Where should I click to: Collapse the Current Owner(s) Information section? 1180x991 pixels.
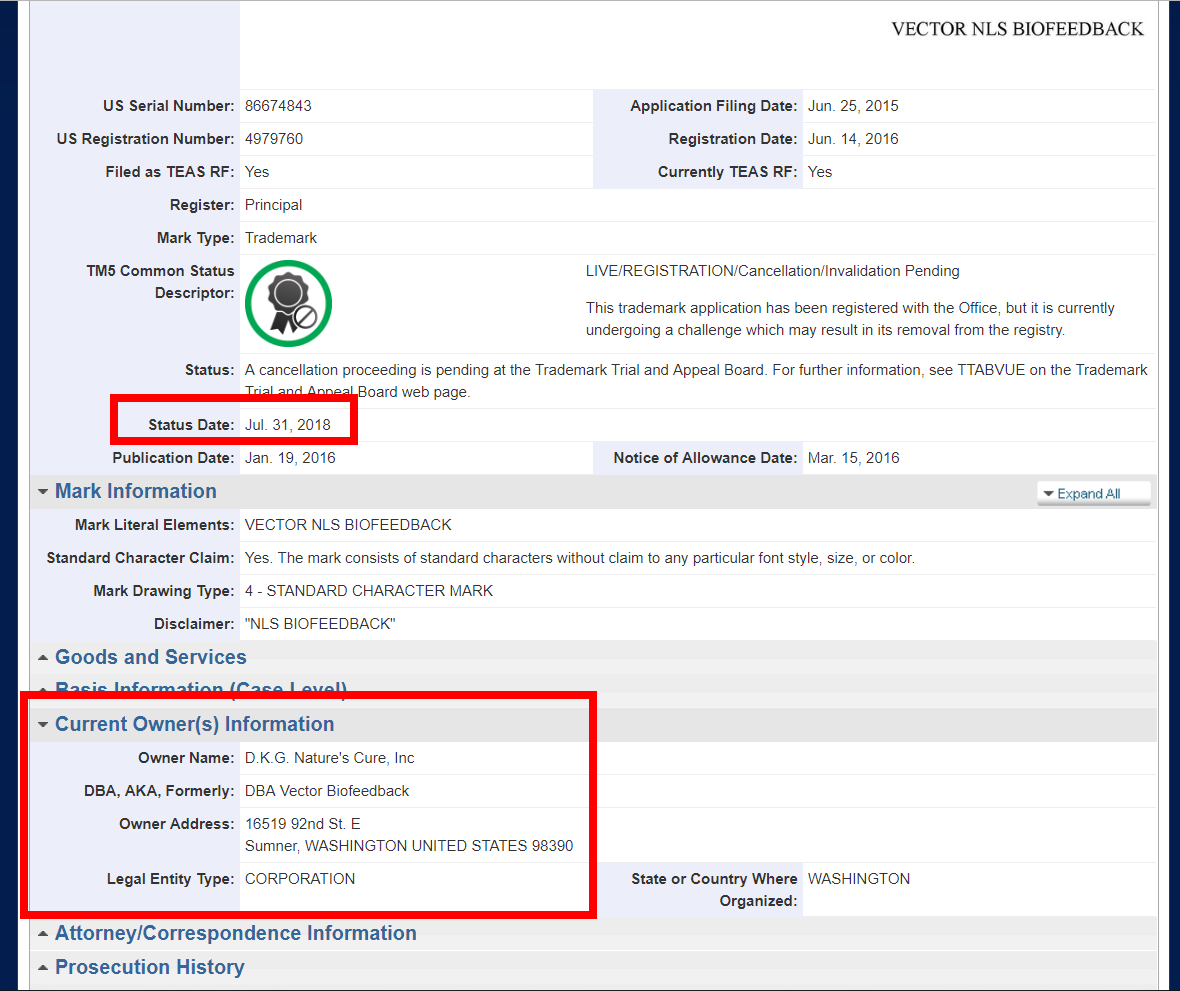point(194,724)
